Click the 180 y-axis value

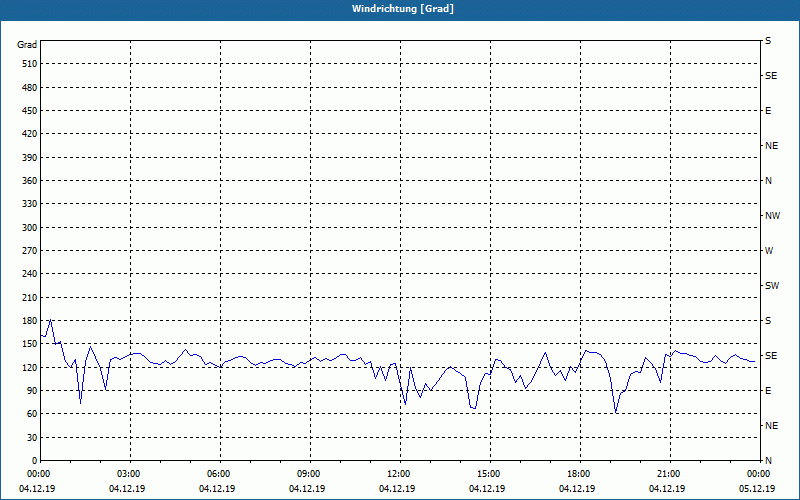(x=30, y=321)
